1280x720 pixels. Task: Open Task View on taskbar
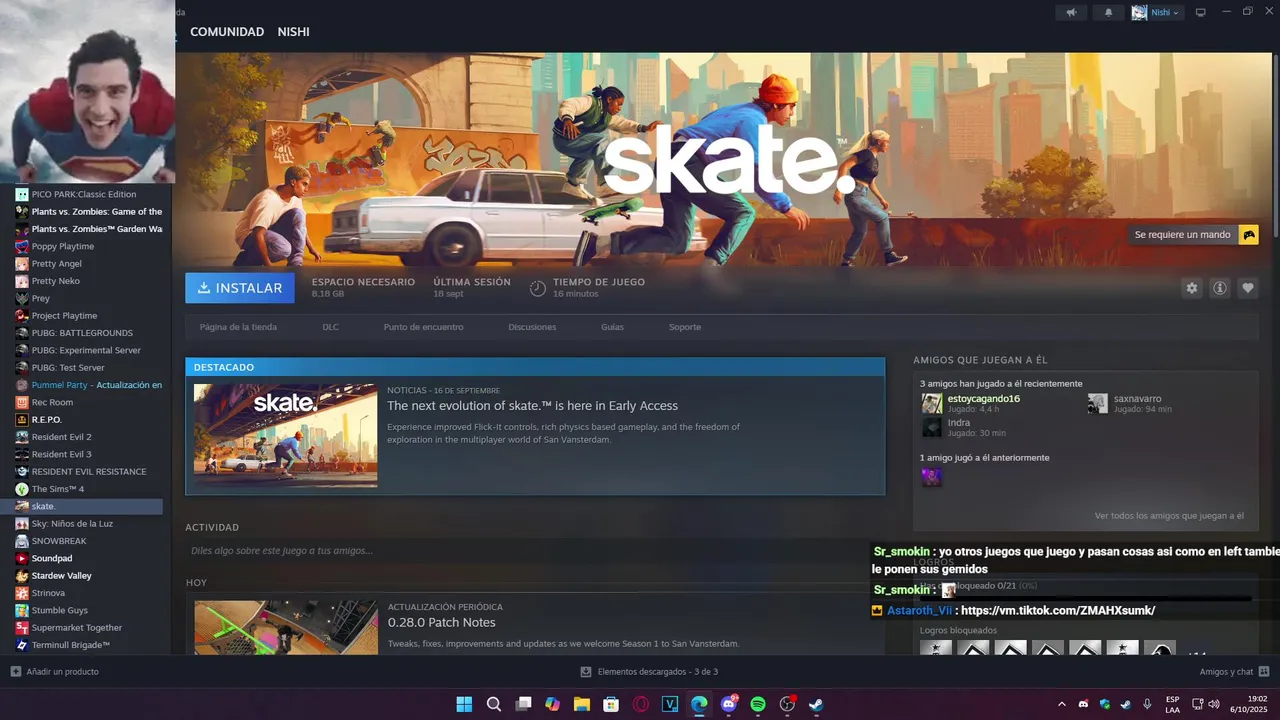point(523,704)
